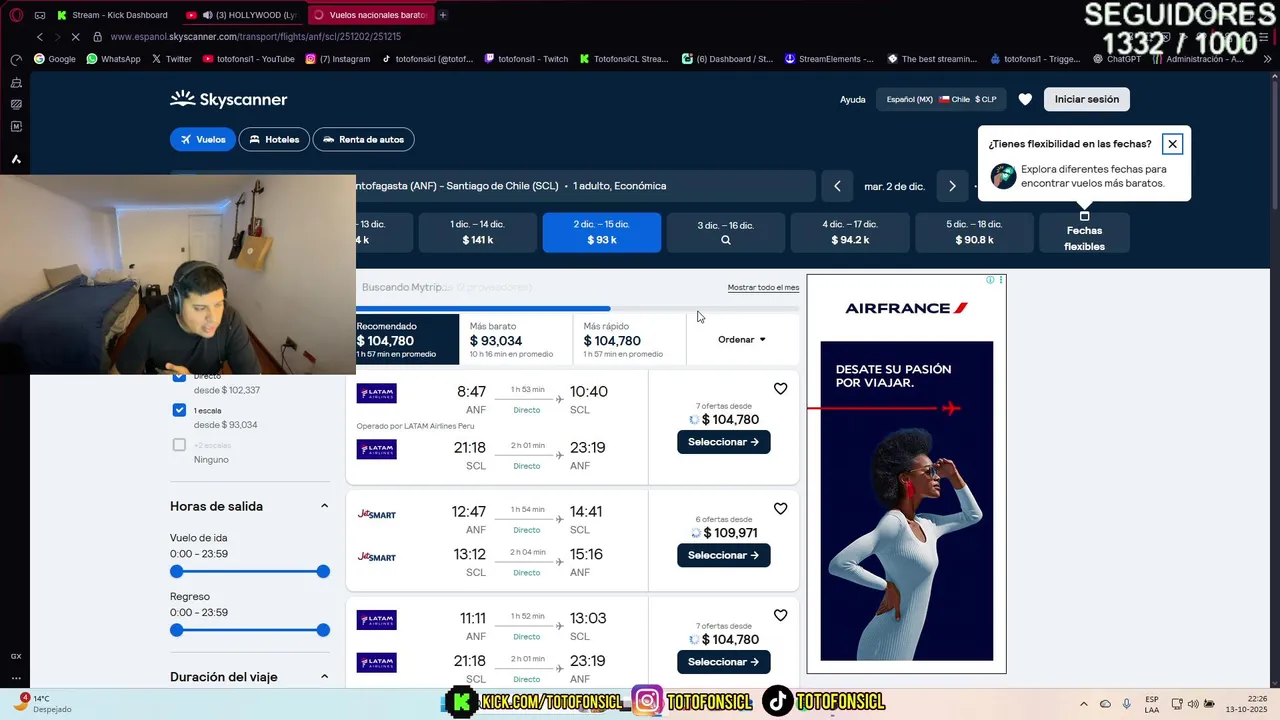Save the 12:47 JetSmart flight with its heart

(x=780, y=509)
